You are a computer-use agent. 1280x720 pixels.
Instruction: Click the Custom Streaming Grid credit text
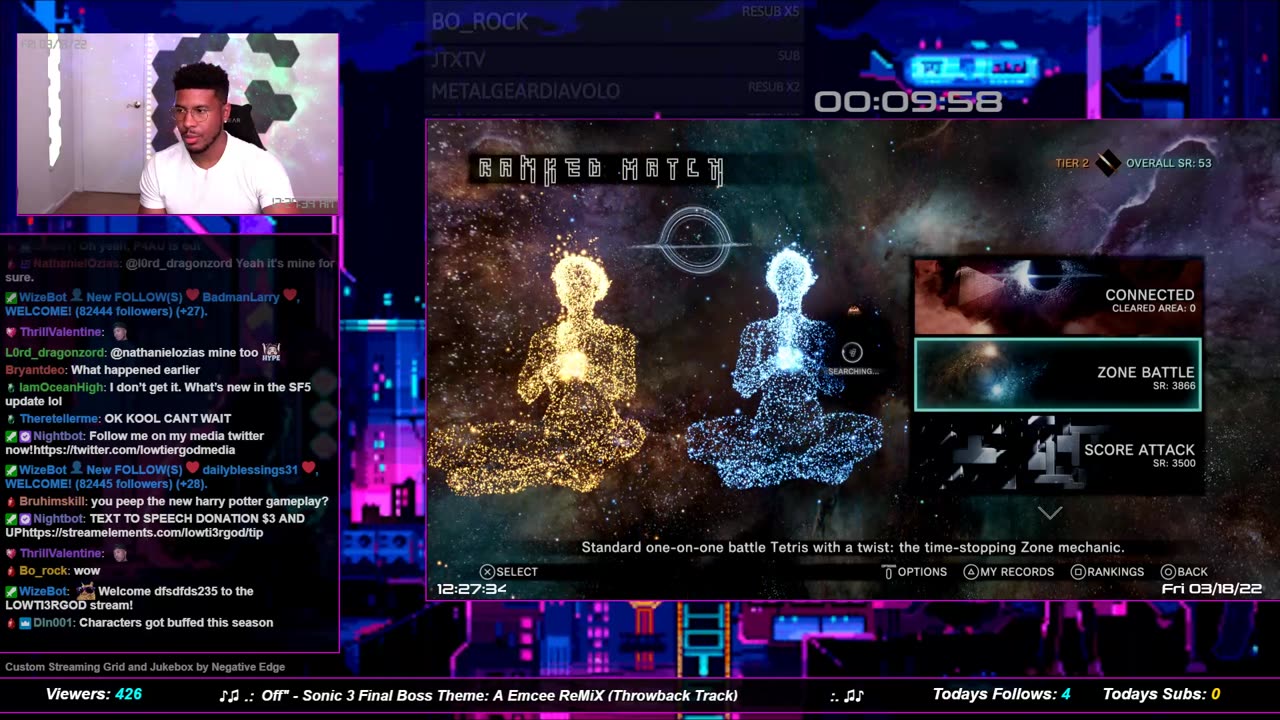point(145,667)
